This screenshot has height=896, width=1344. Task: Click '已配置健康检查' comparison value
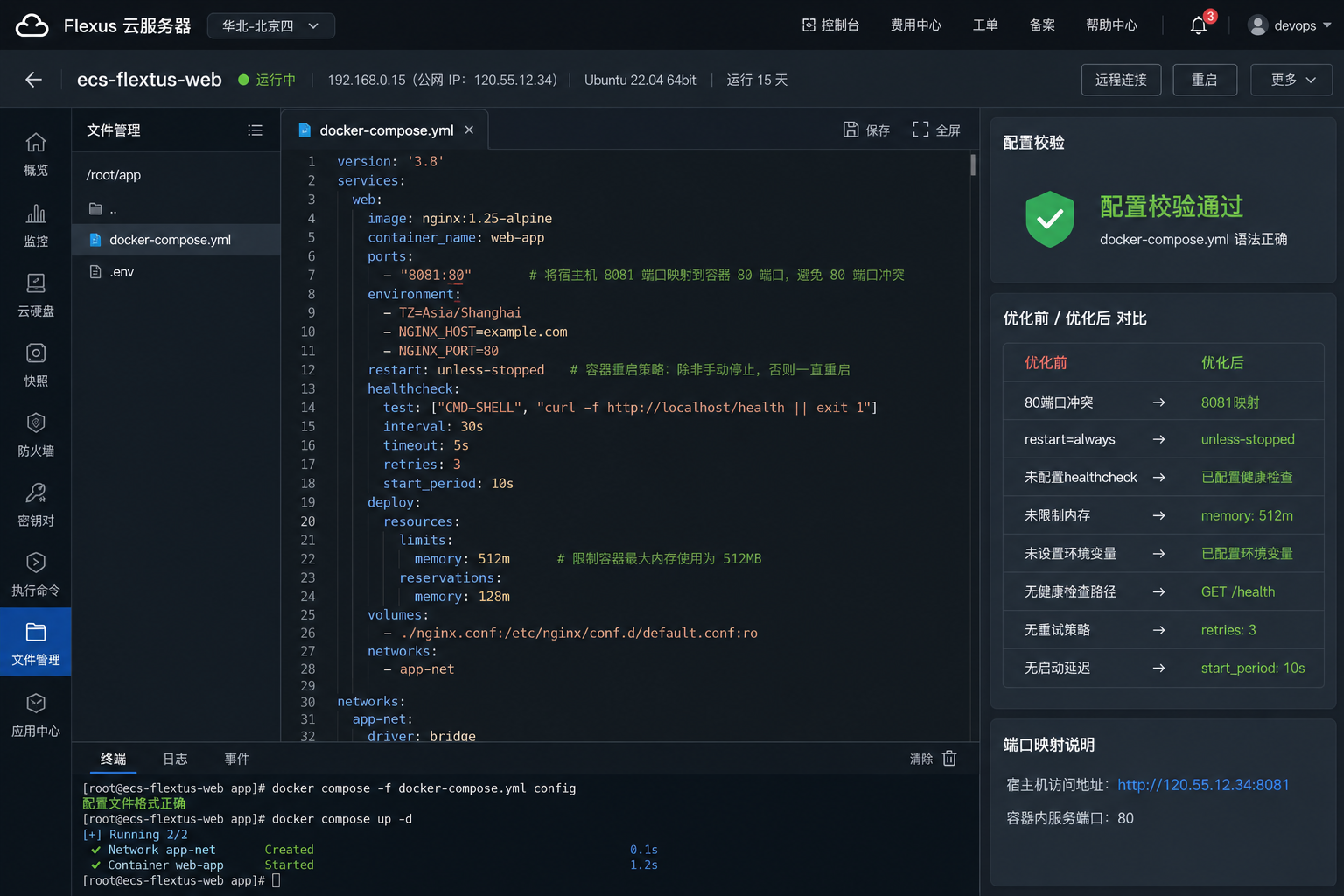(1247, 477)
